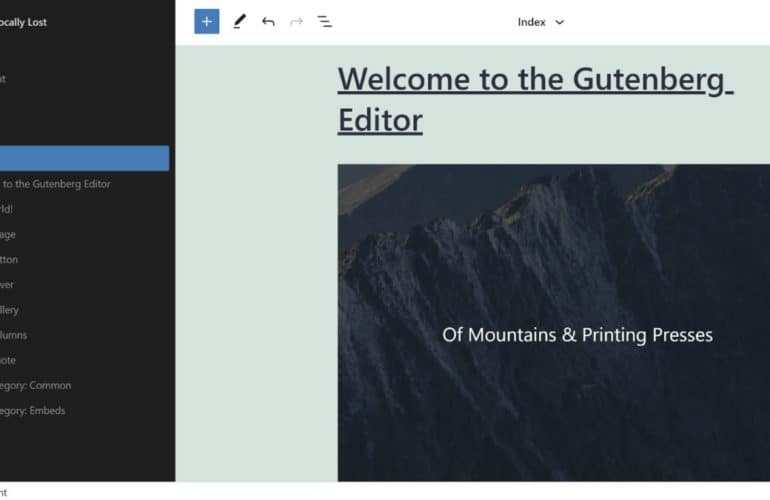Choose sidebar item ending in "tton"

(10, 259)
